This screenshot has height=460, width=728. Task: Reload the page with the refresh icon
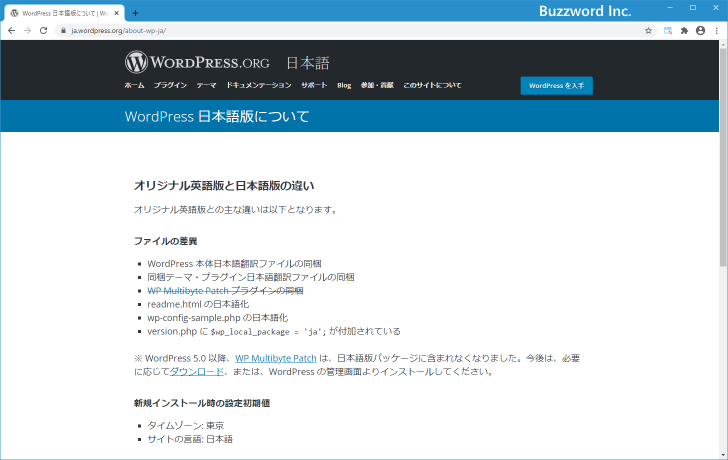(44, 31)
